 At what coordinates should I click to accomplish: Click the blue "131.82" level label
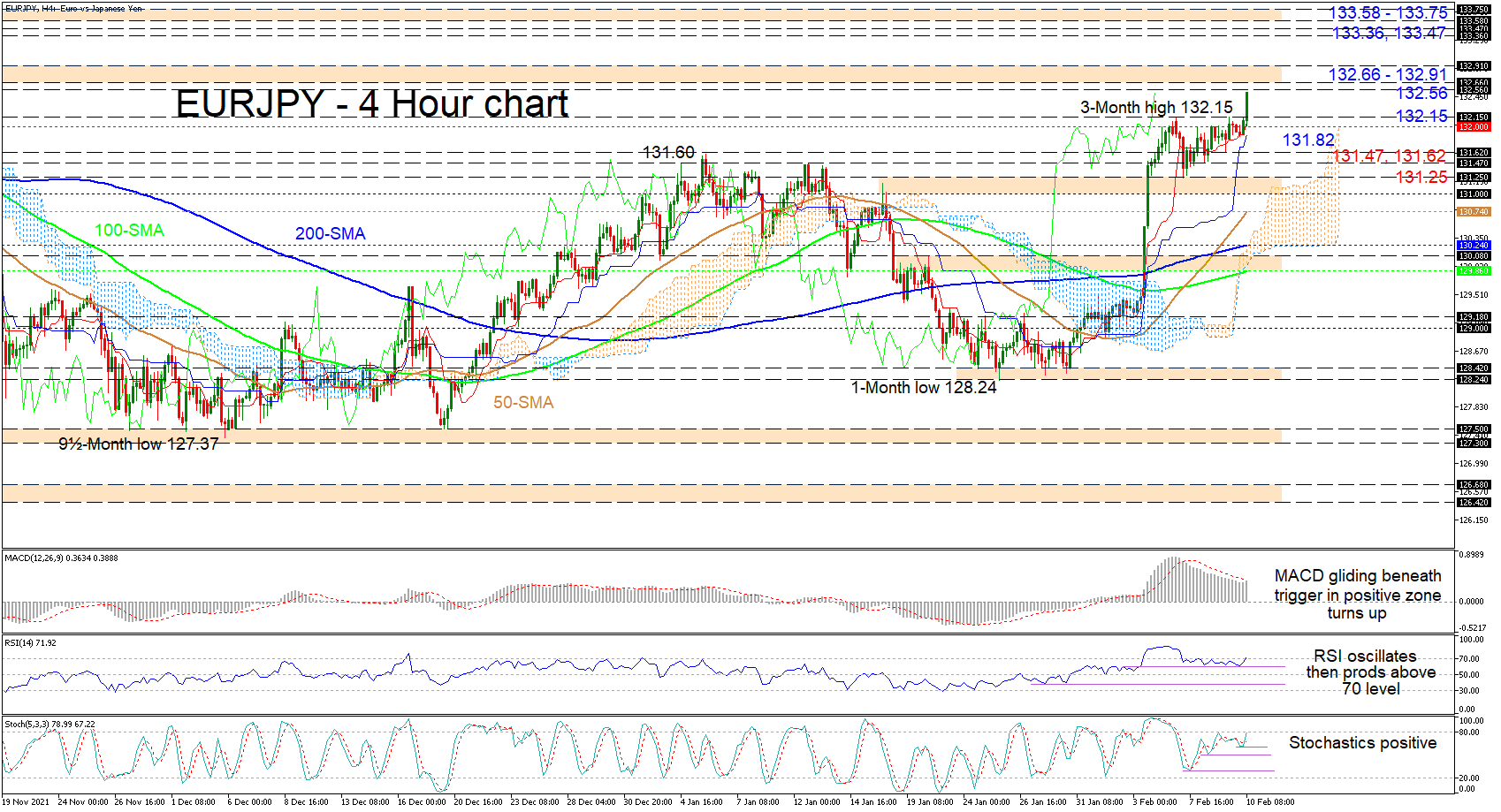[1308, 140]
